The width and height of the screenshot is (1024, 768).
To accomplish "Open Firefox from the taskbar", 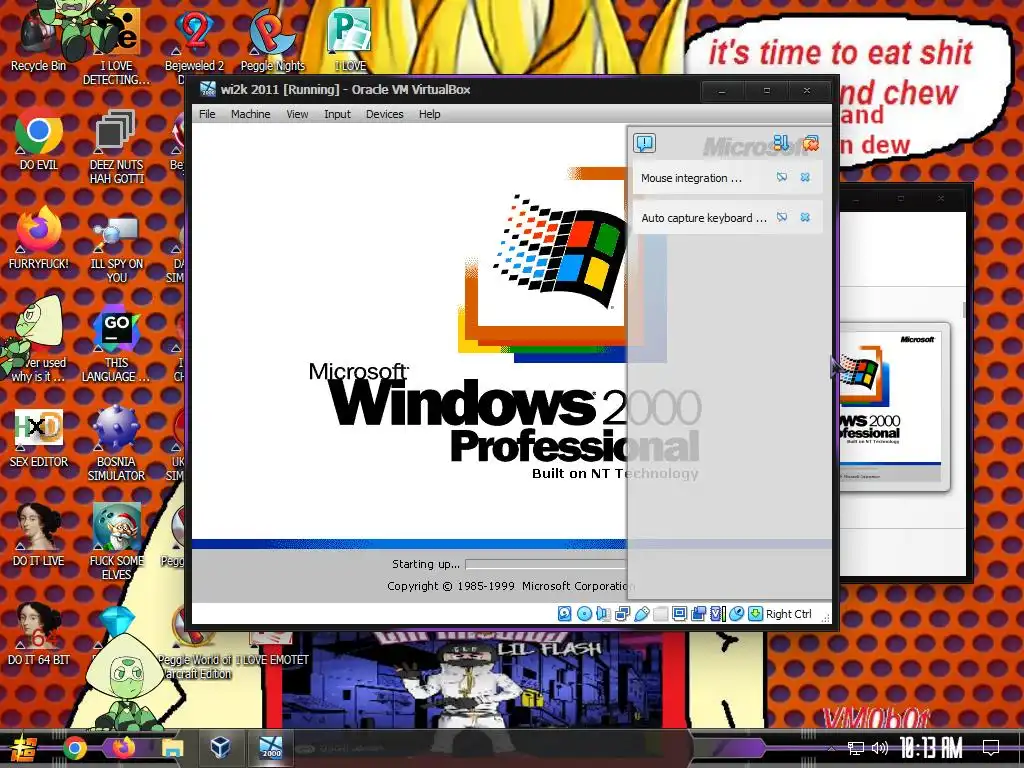I will click(x=123, y=748).
